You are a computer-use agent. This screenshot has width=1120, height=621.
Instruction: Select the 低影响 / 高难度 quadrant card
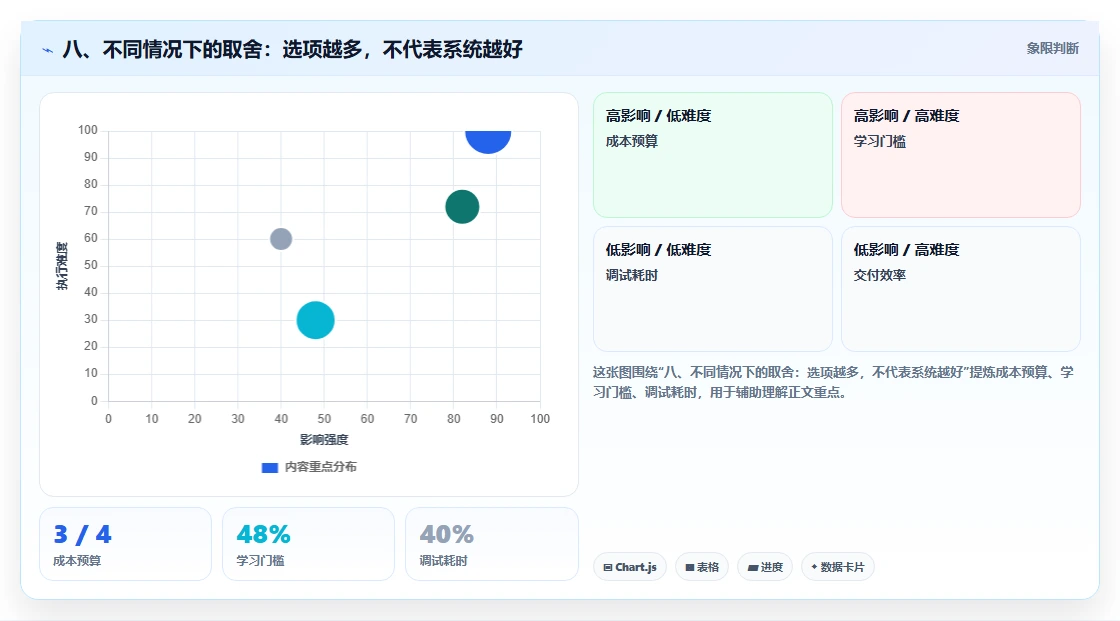961,289
